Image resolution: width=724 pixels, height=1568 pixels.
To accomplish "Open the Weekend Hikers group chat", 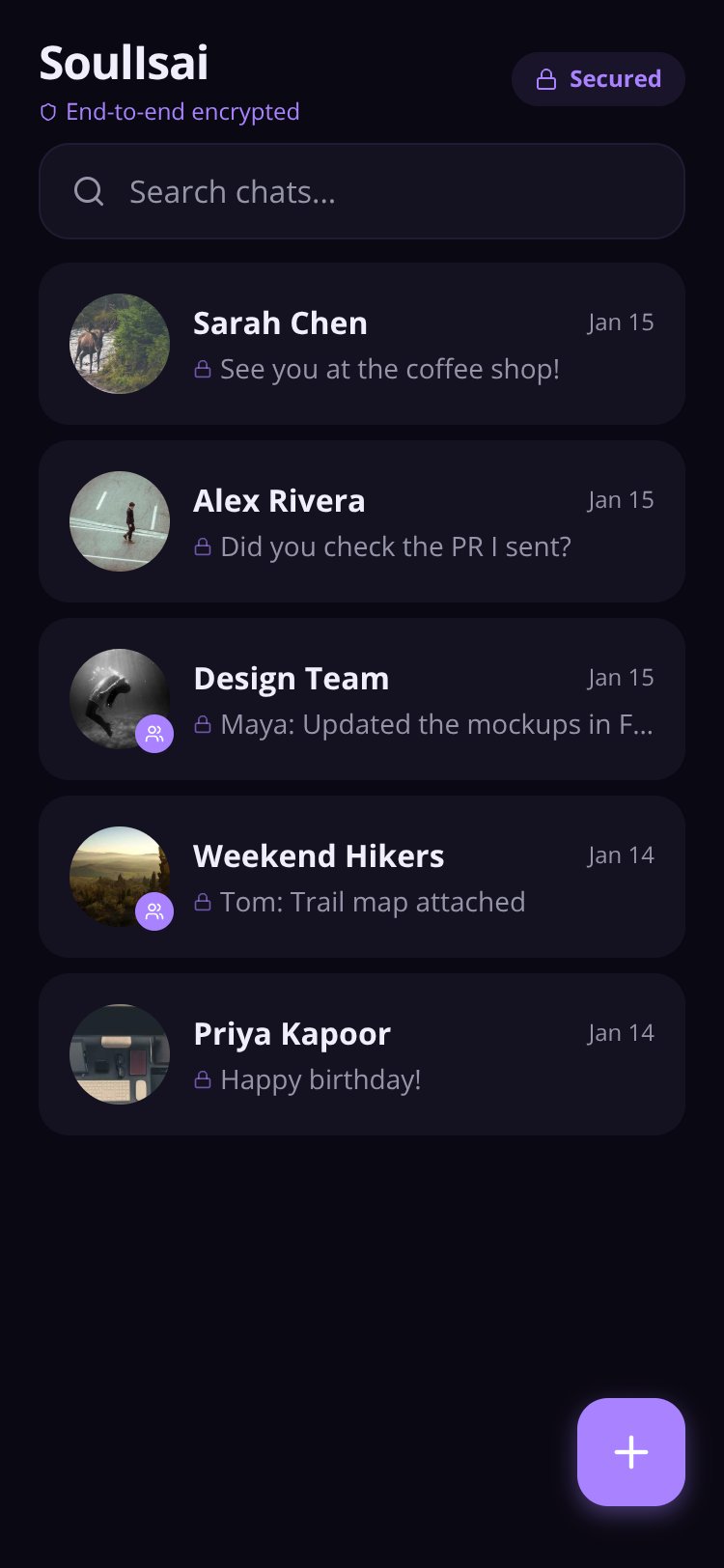I will (362, 877).
